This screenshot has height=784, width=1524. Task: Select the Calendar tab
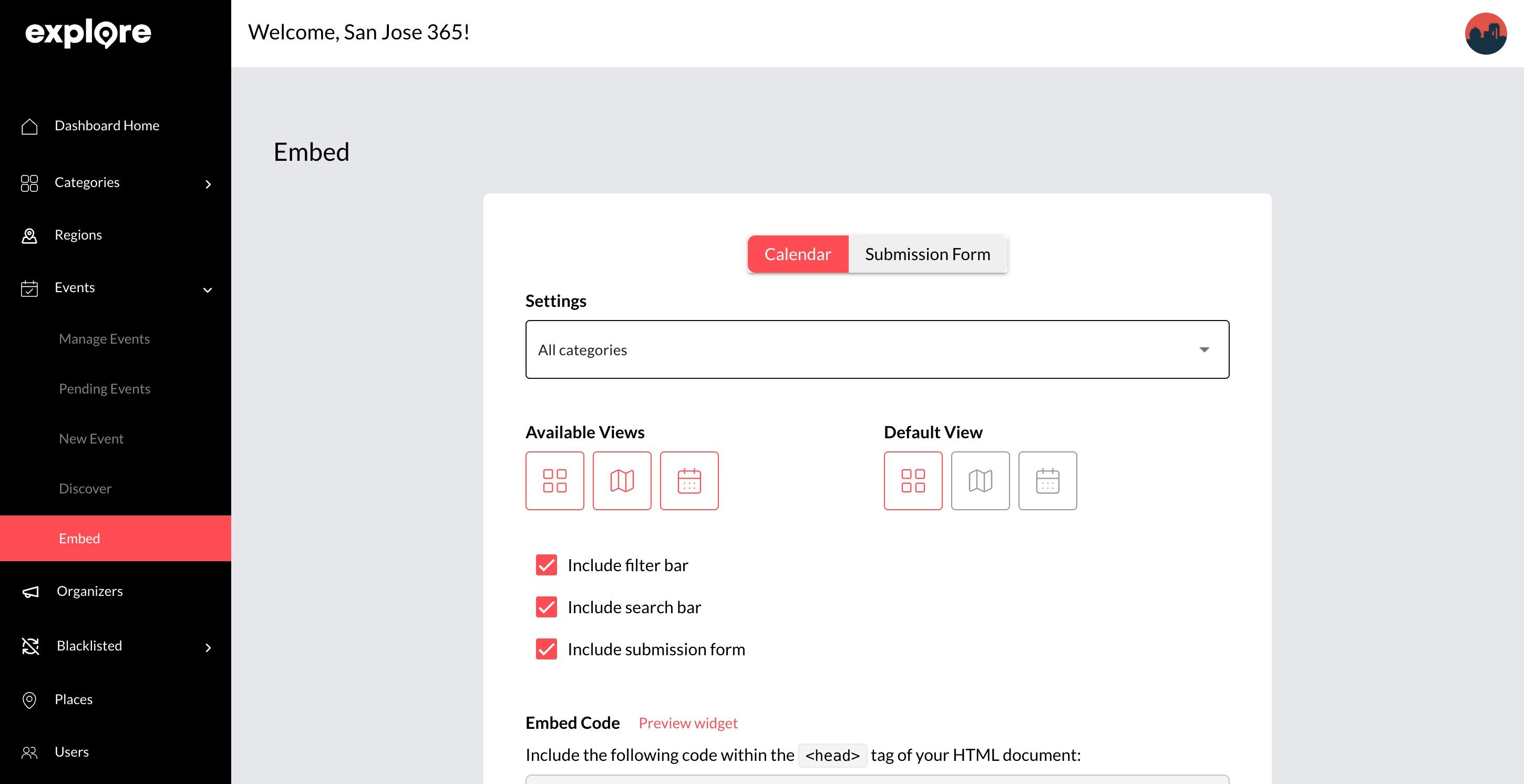797,254
